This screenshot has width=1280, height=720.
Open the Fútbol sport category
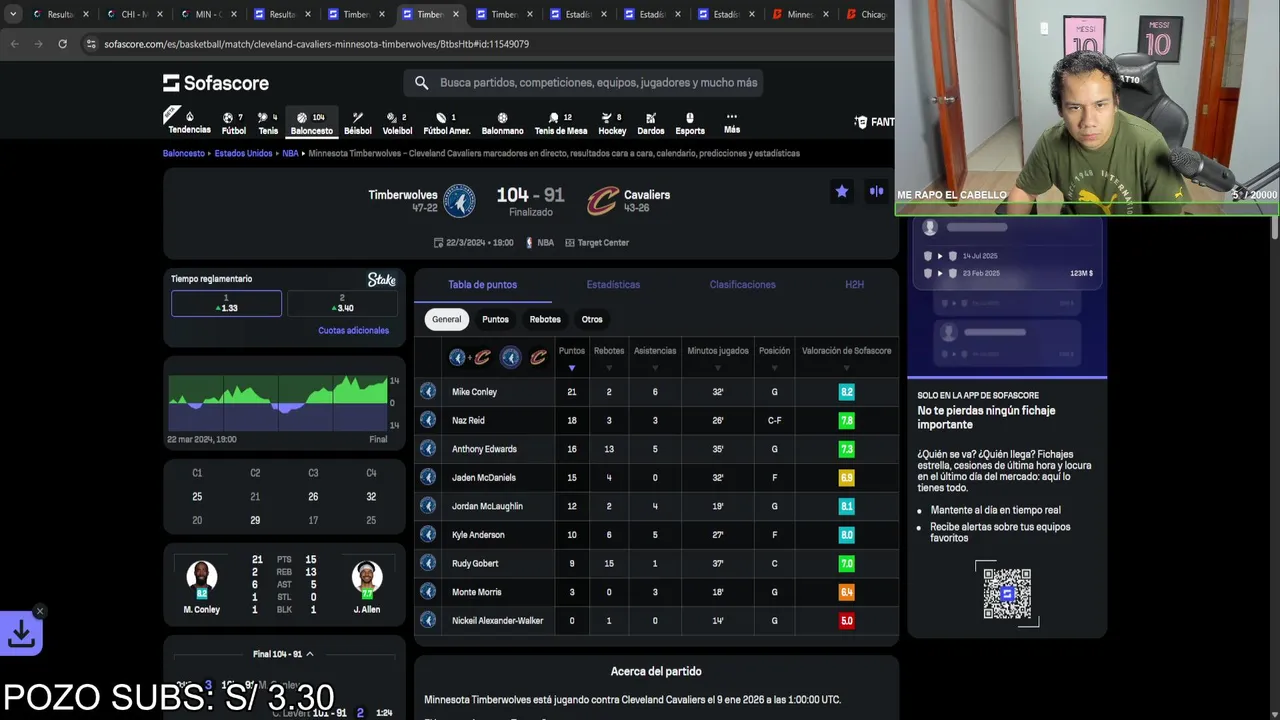[x=233, y=123]
